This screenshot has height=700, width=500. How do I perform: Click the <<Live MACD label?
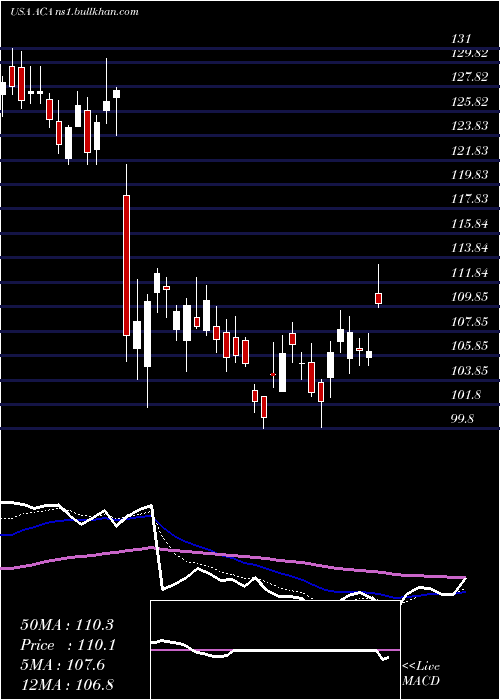pos(421,674)
